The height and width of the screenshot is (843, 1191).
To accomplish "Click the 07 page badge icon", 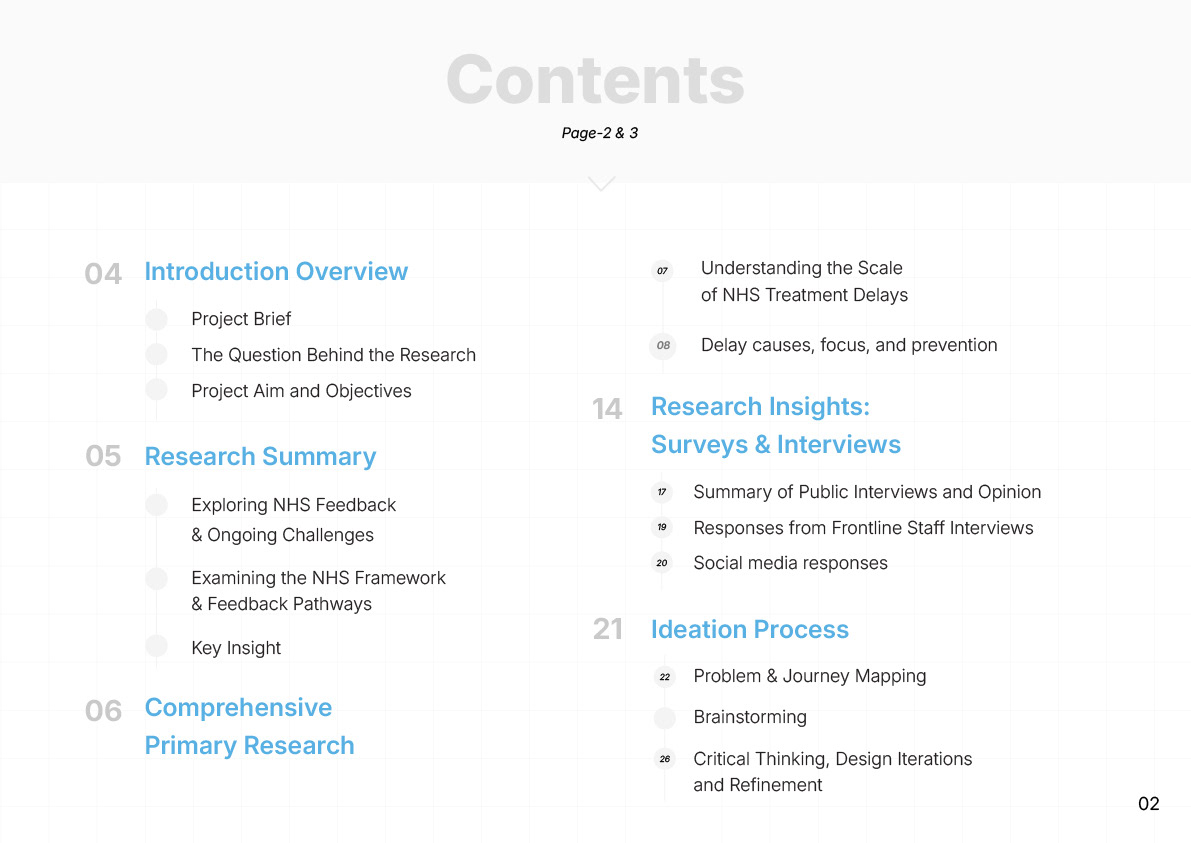I will coord(662,270).
